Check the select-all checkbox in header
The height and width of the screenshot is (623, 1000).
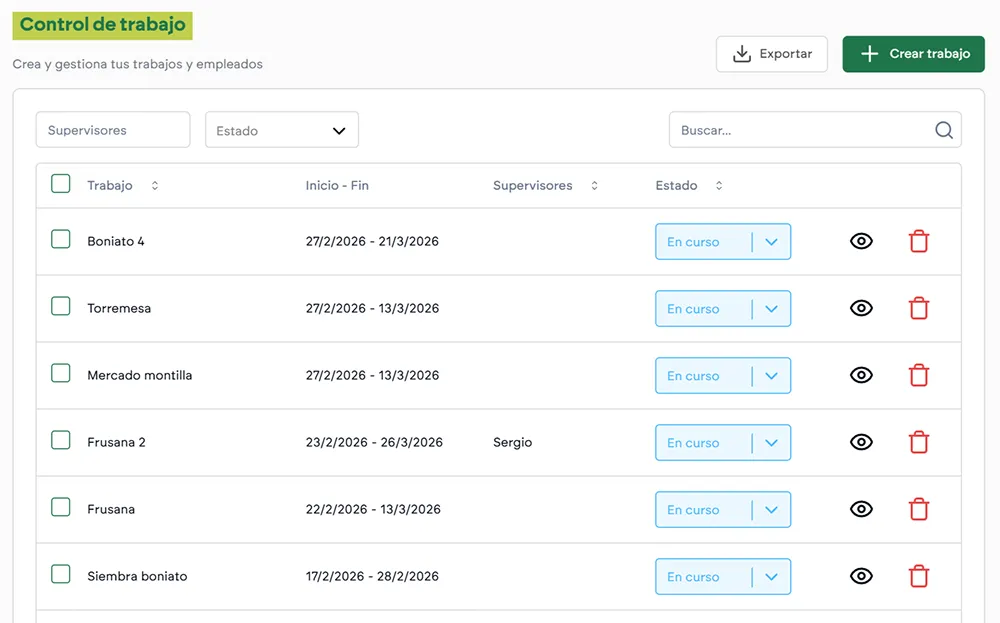click(x=61, y=184)
